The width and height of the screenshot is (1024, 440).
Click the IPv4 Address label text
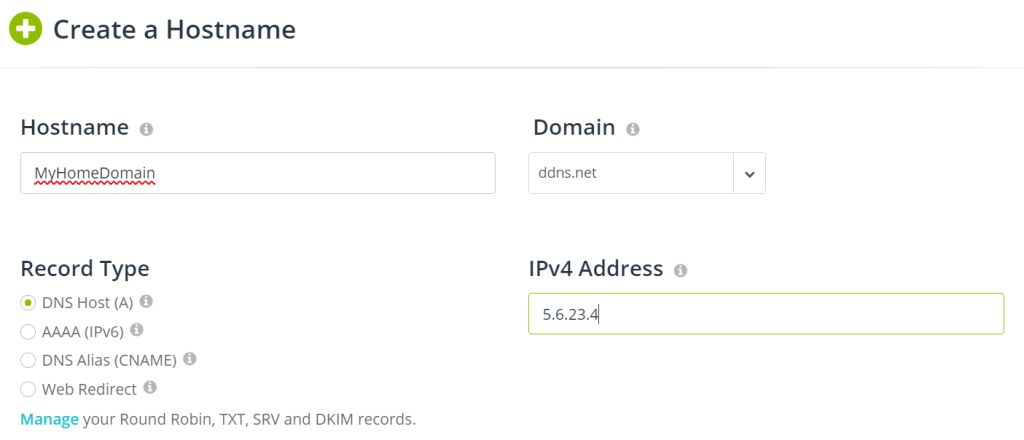(596, 269)
